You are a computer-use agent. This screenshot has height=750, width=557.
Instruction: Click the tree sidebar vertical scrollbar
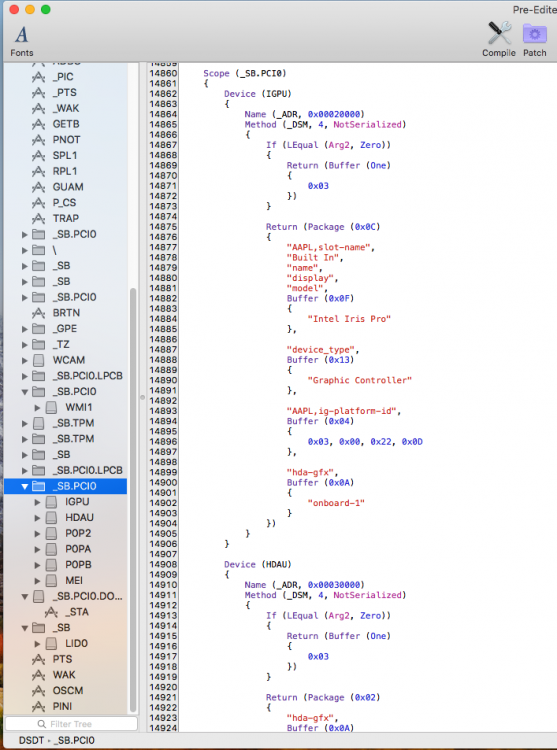(133, 500)
